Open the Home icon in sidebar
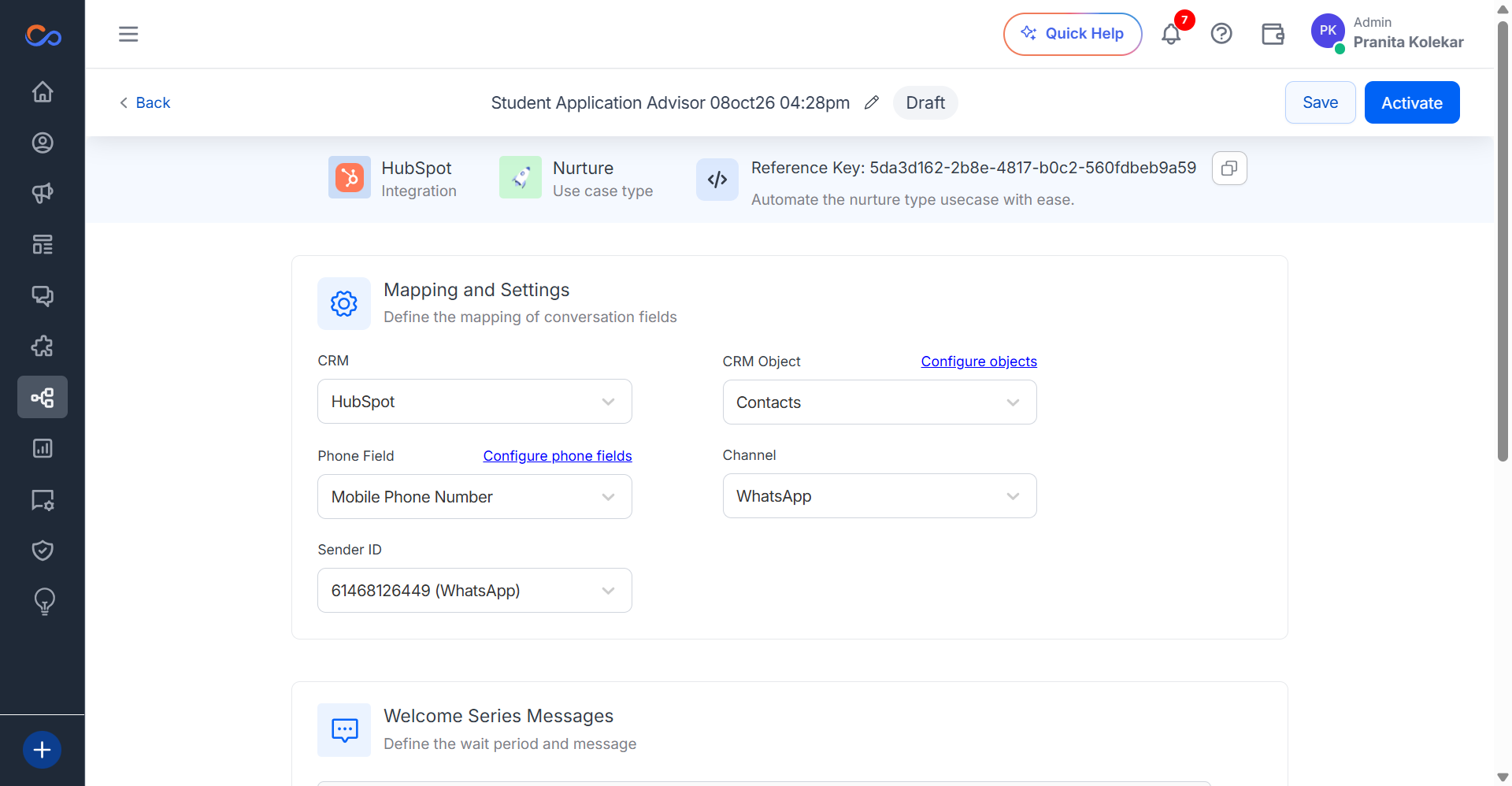The height and width of the screenshot is (786, 1512). point(43,92)
